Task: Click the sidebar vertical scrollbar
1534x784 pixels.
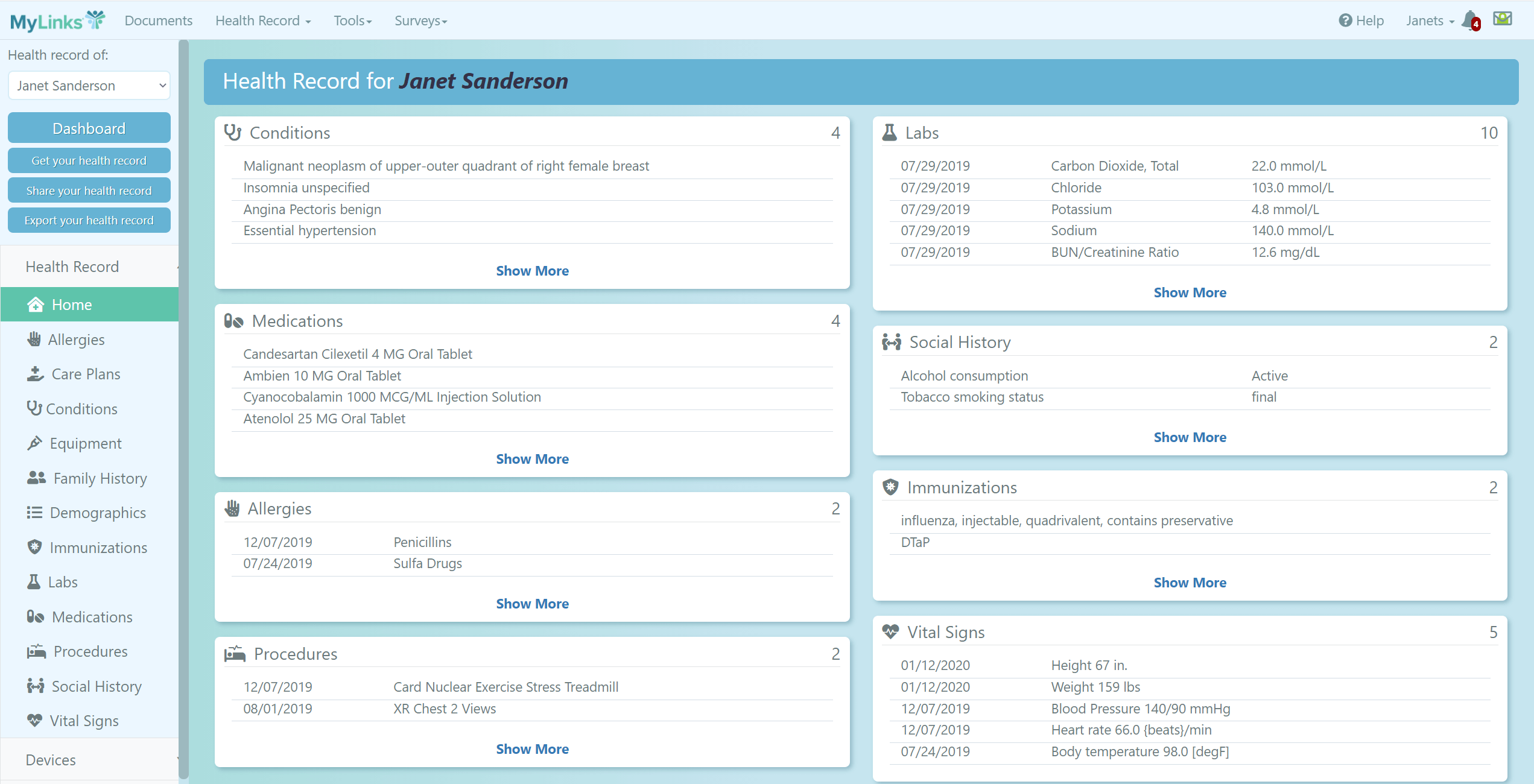Action: coord(184,410)
